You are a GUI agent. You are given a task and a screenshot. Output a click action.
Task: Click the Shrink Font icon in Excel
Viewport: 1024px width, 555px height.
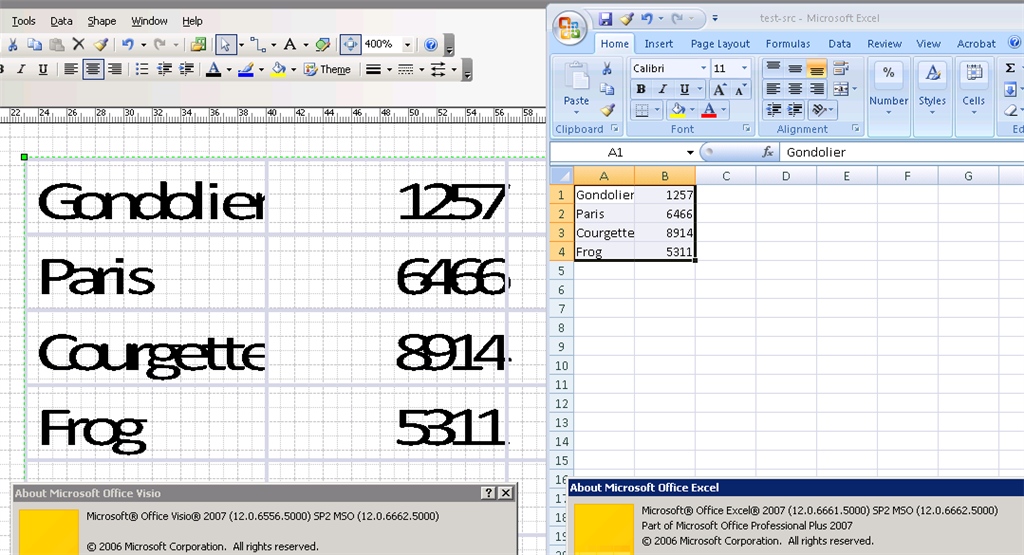(740, 89)
